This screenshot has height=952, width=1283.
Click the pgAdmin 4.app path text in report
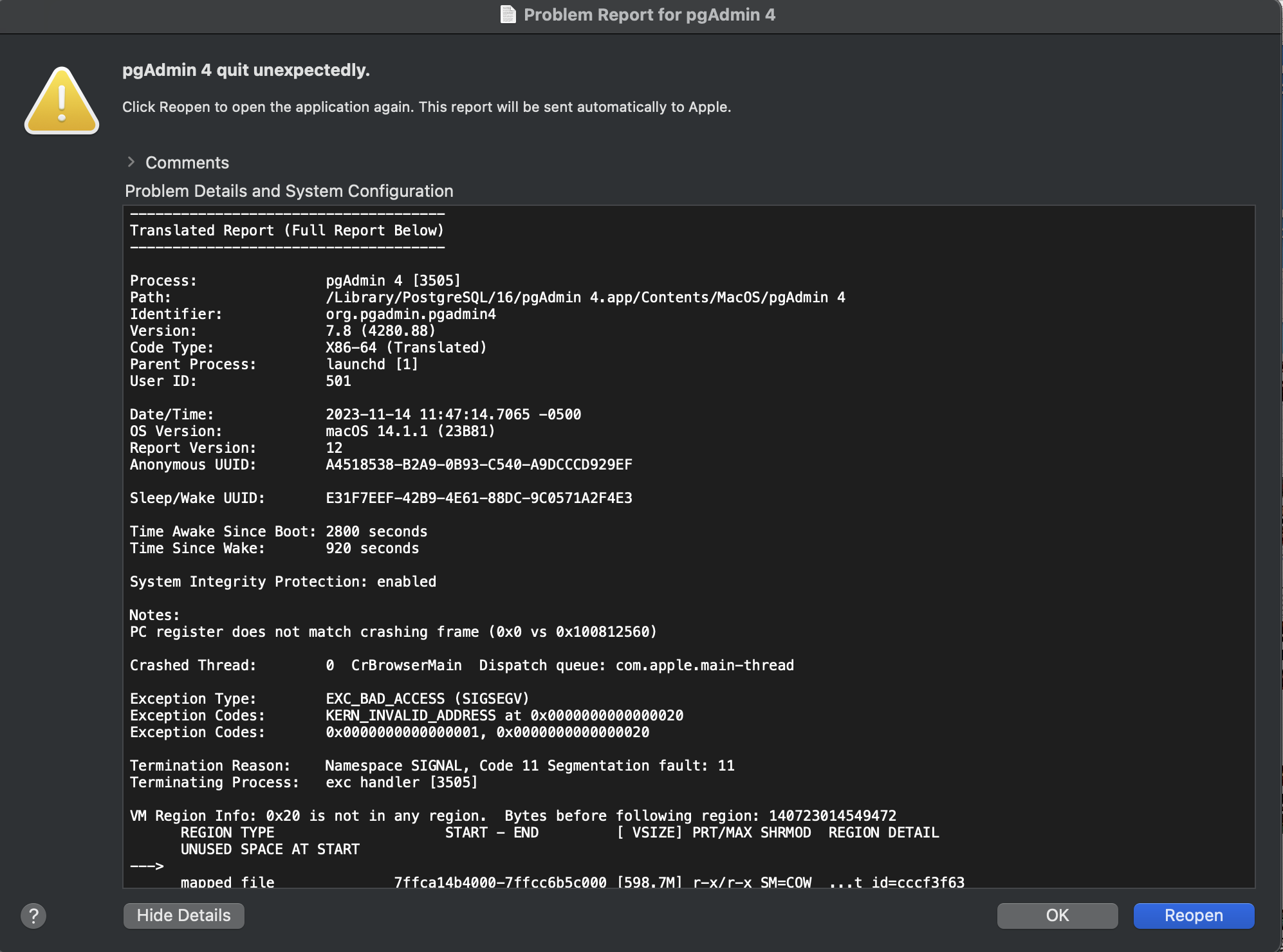point(584,297)
